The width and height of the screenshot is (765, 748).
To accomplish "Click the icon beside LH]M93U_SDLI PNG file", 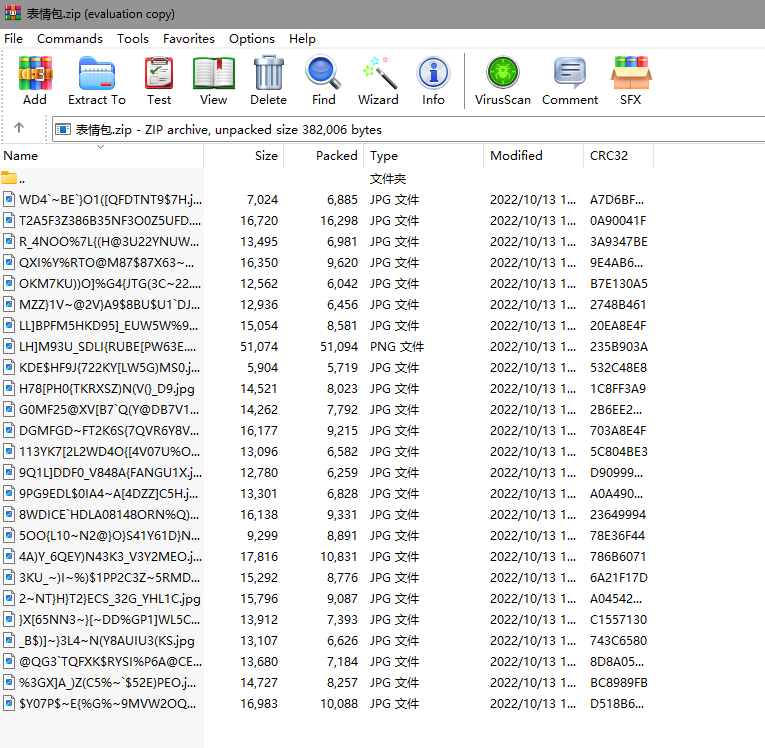I will tap(9, 346).
